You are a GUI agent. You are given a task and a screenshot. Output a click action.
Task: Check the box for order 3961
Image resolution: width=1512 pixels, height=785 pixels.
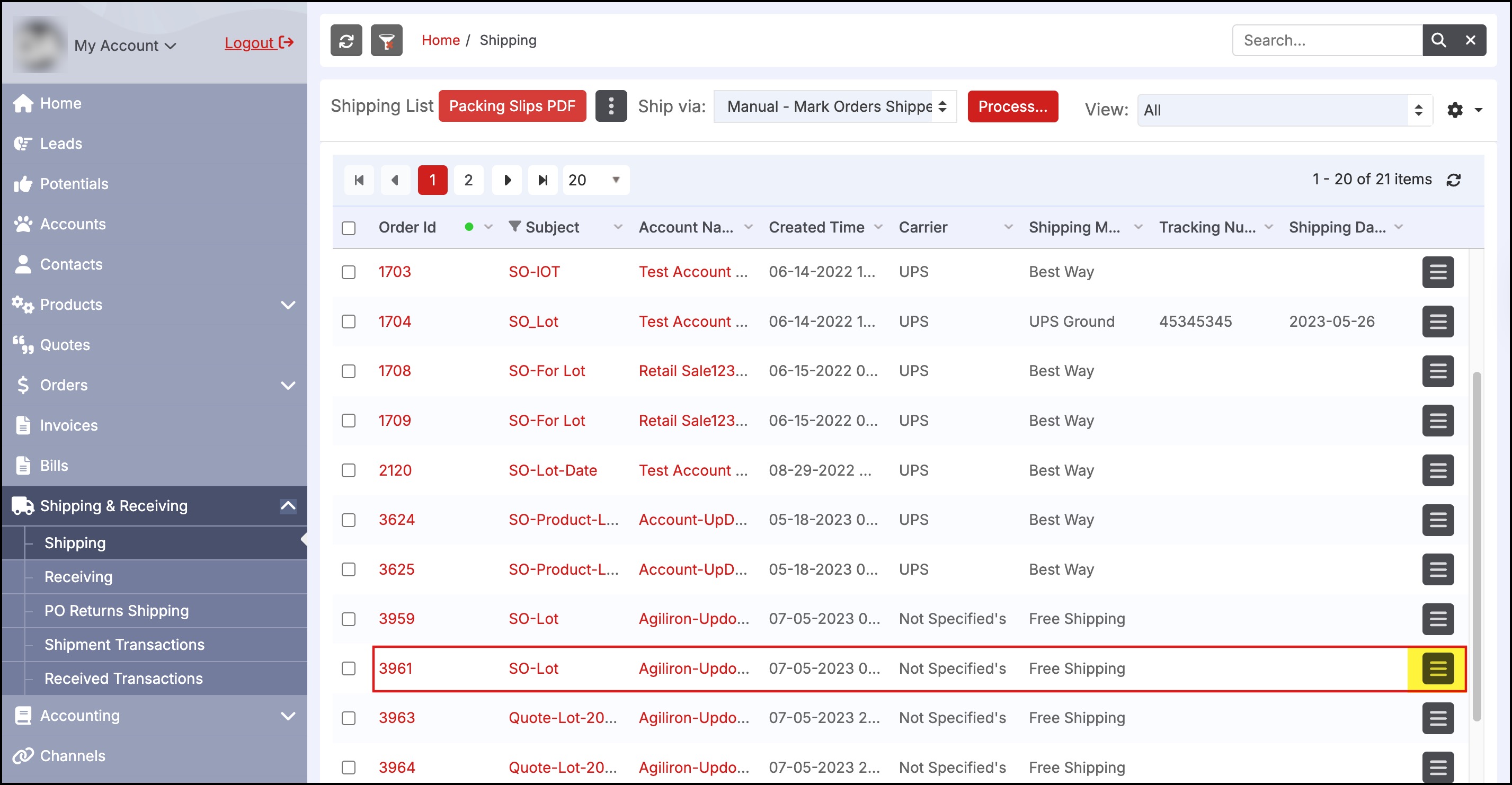(349, 669)
